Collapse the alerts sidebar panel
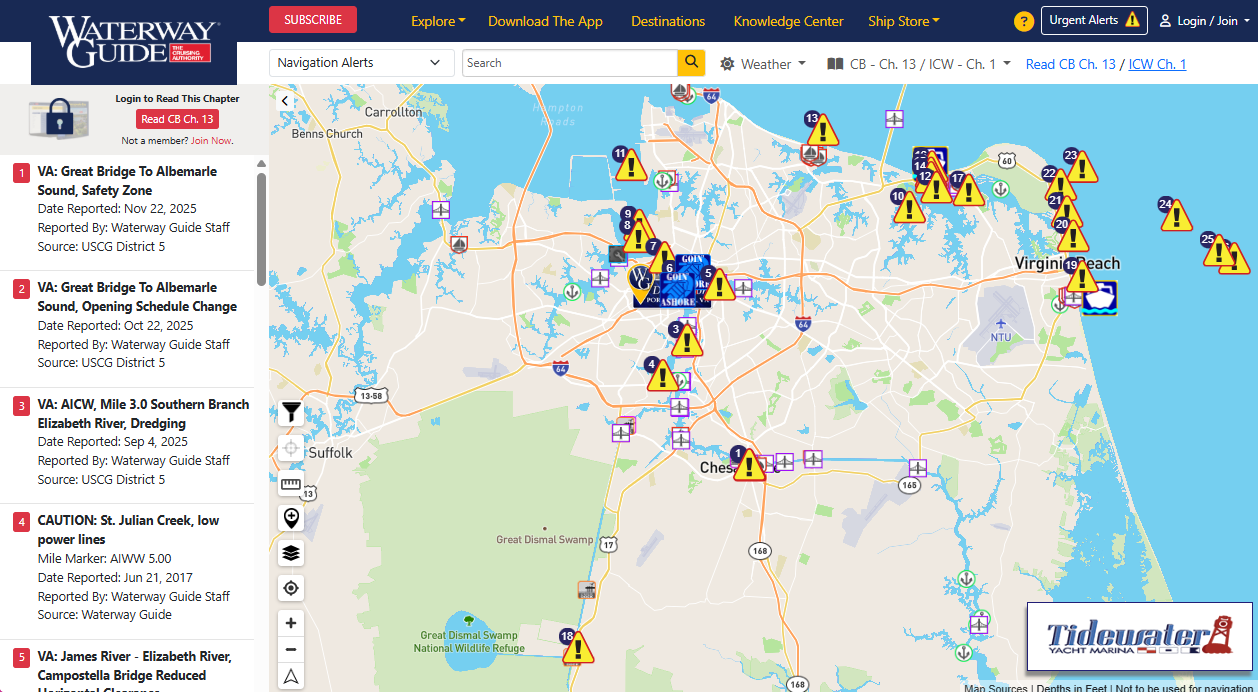This screenshot has width=1258, height=692. click(284, 100)
